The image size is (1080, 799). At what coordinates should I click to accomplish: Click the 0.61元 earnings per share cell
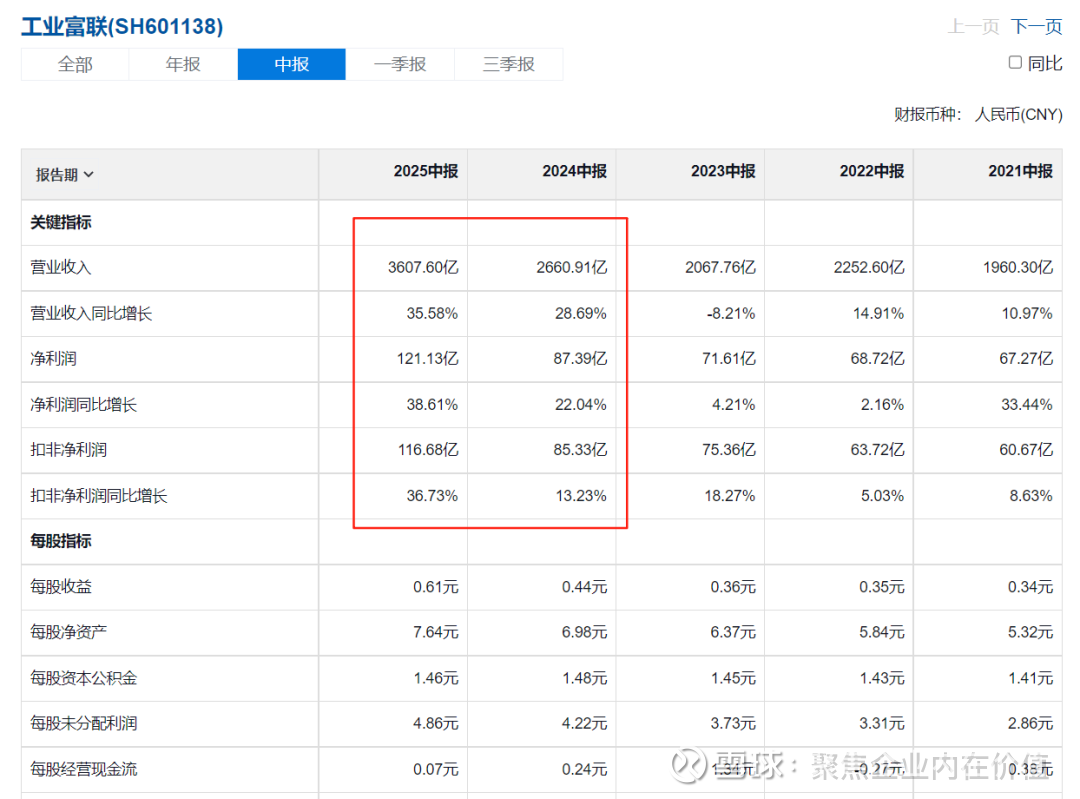[x=435, y=587]
